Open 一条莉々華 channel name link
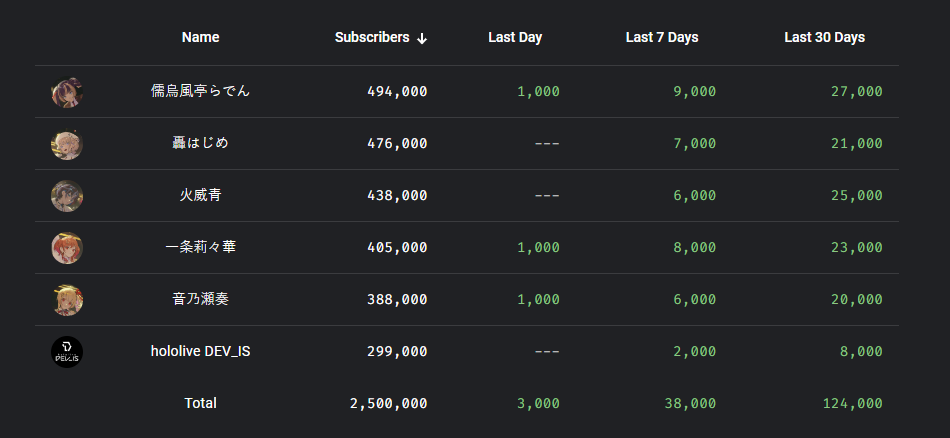950x438 pixels. (200, 247)
